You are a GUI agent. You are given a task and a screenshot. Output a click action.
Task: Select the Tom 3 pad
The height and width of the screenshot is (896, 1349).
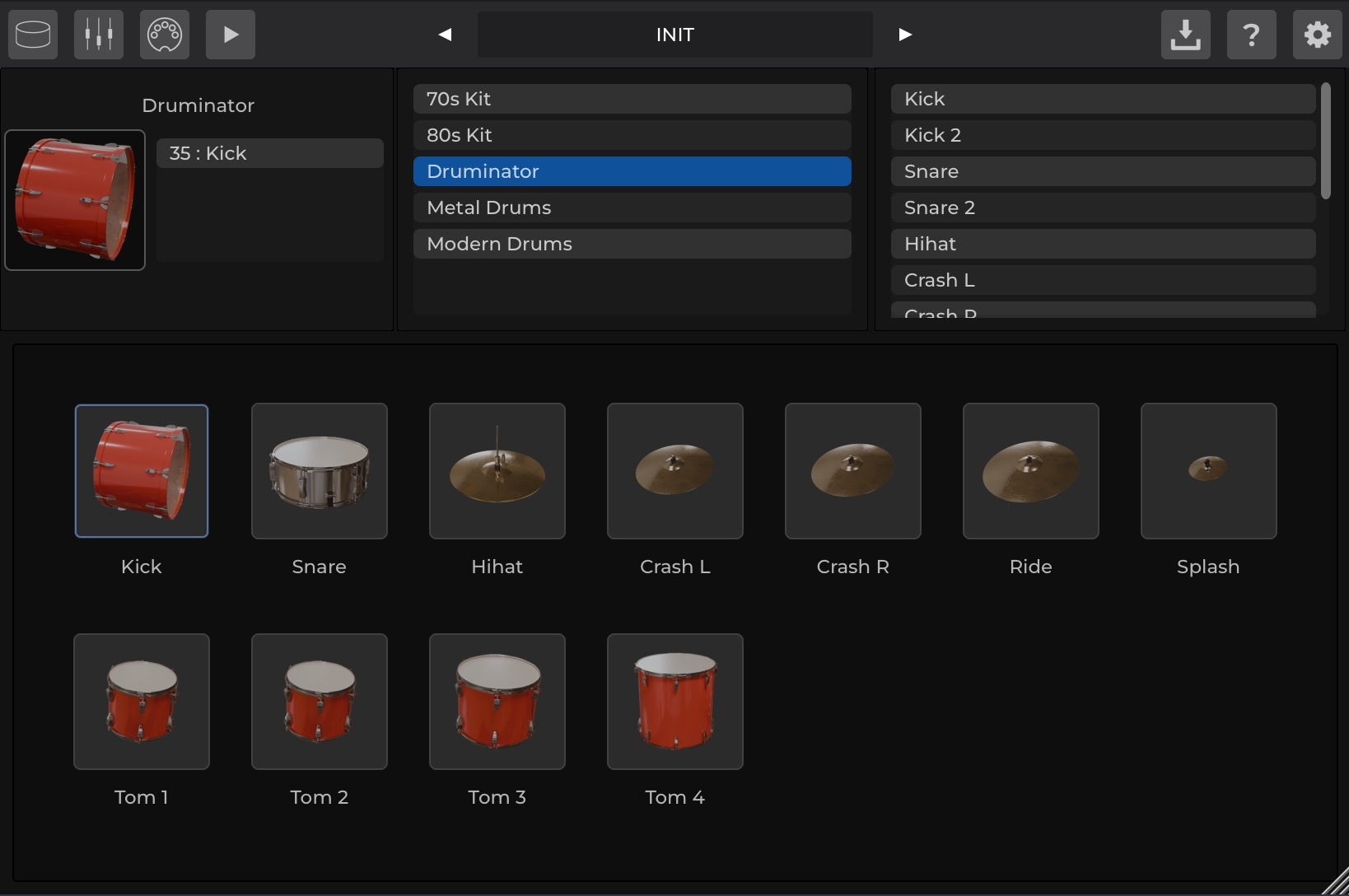[x=497, y=702]
